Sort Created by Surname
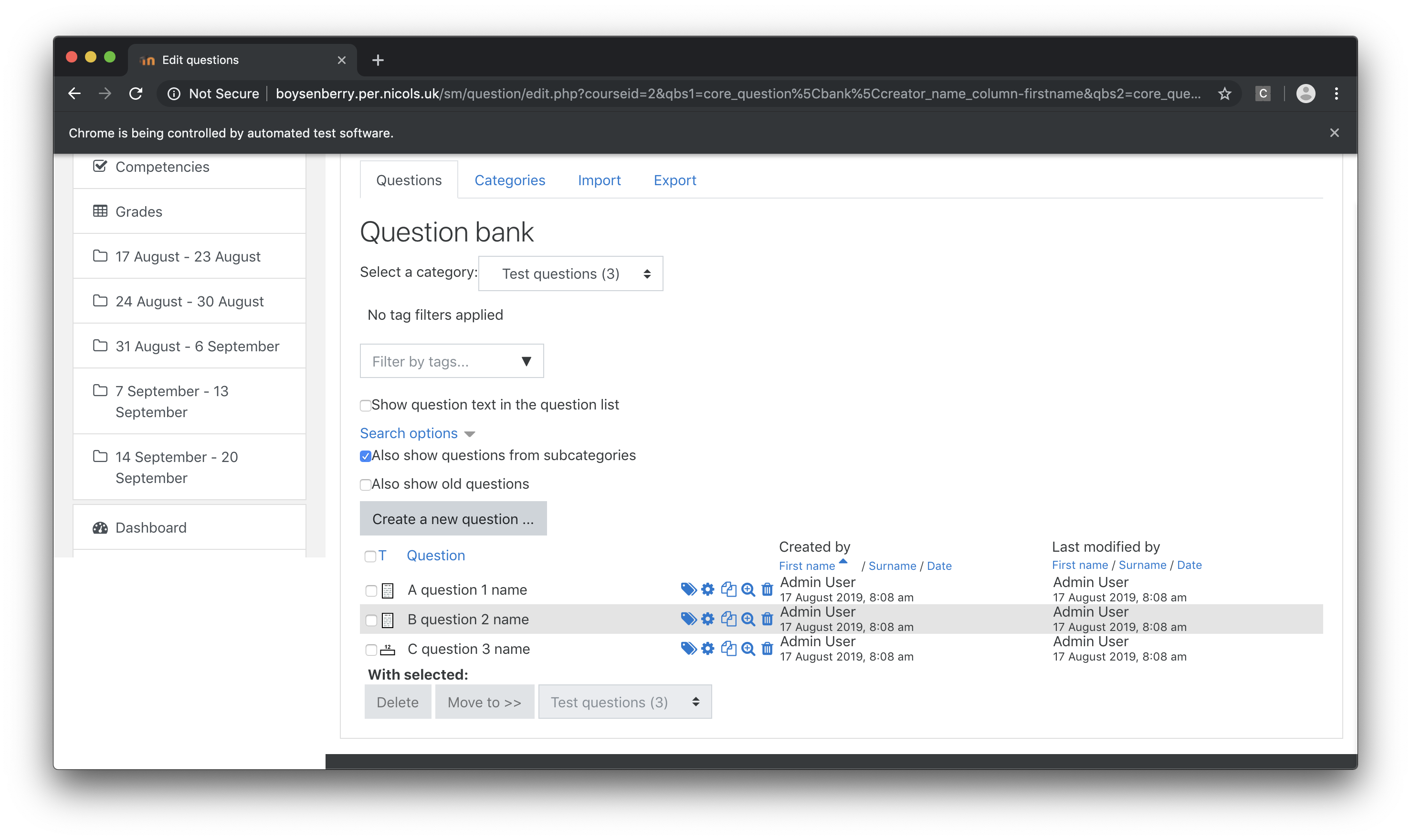Viewport: 1411px width, 840px height. coord(892,566)
